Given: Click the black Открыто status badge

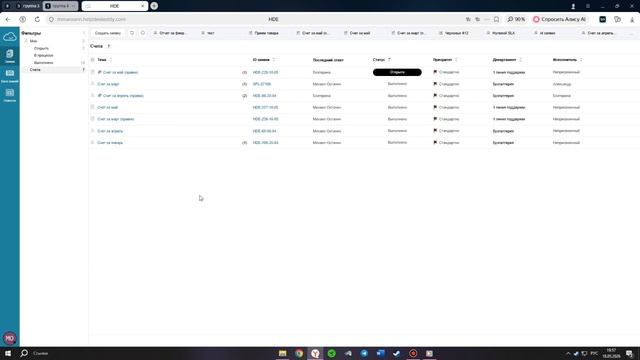Looking at the screenshot, I should pyautogui.click(x=397, y=72).
